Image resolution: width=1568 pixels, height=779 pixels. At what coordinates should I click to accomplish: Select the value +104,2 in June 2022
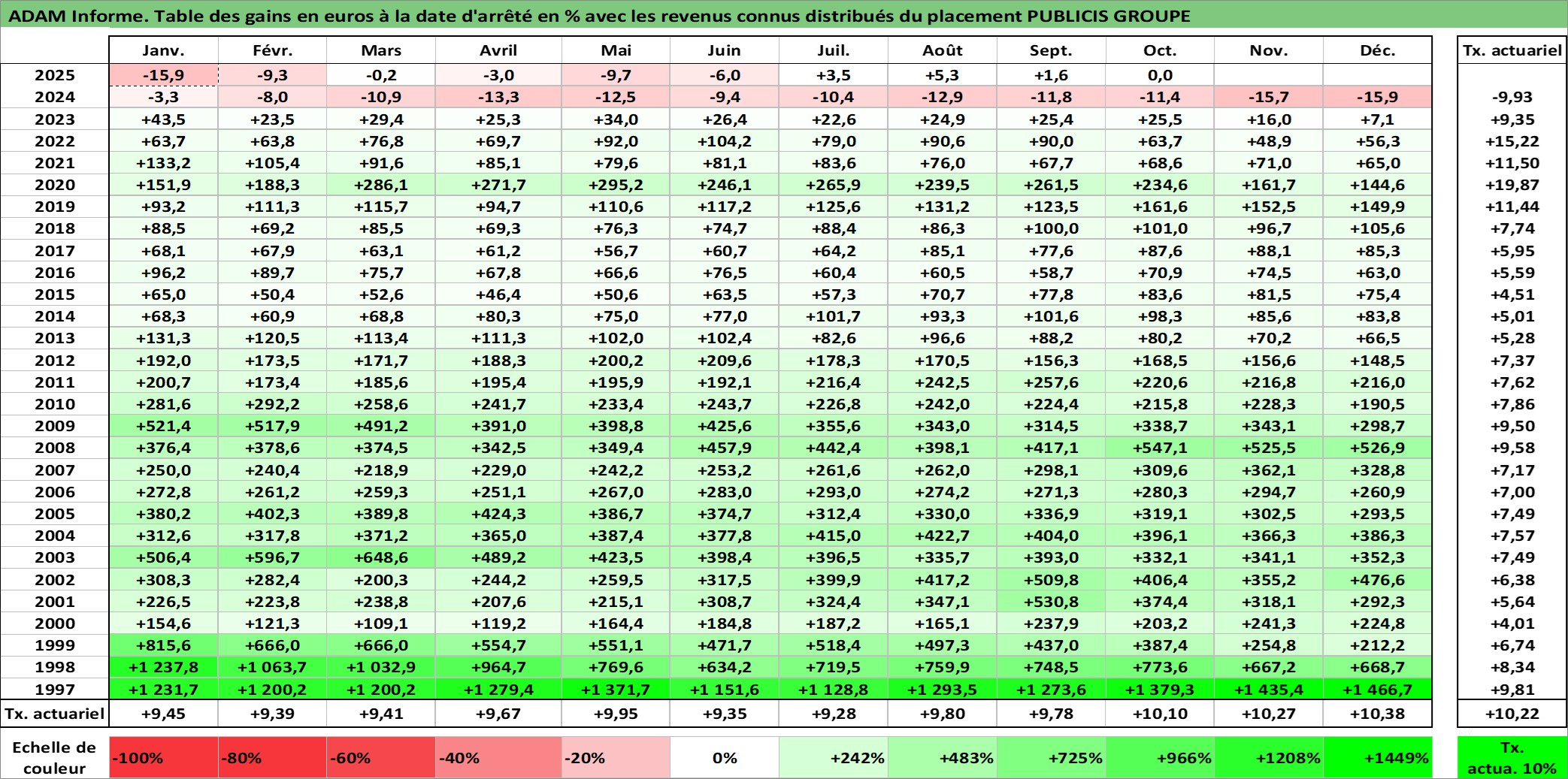click(x=725, y=141)
